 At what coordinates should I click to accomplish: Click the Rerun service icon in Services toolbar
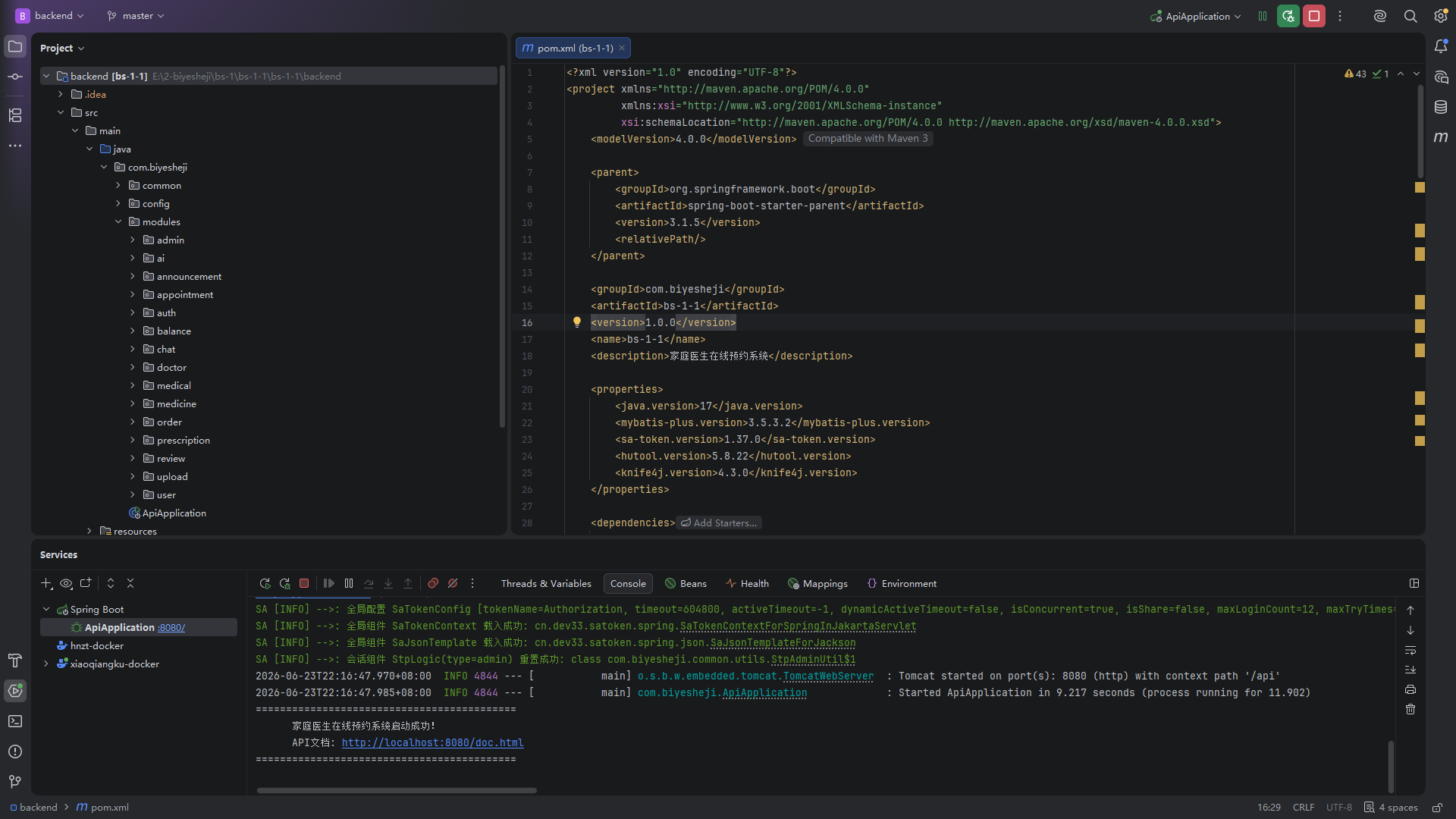tap(265, 583)
